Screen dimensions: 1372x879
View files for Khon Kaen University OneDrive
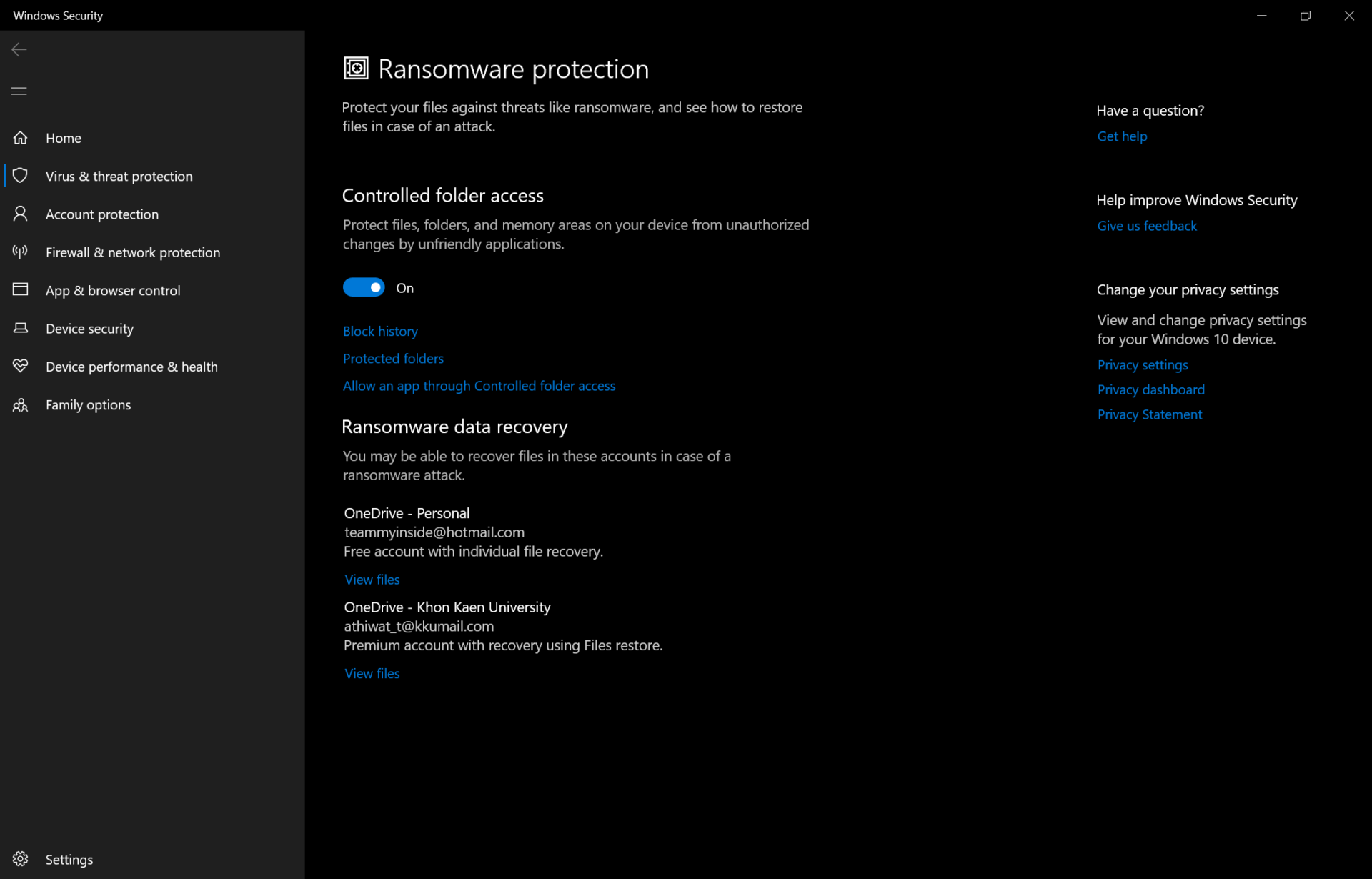click(372, 672)
